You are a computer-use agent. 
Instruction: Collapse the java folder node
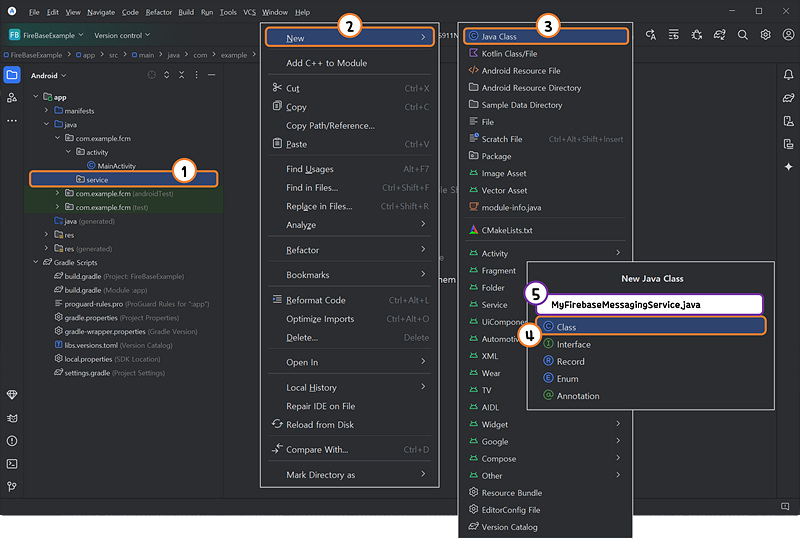click(x=46, y=124)
